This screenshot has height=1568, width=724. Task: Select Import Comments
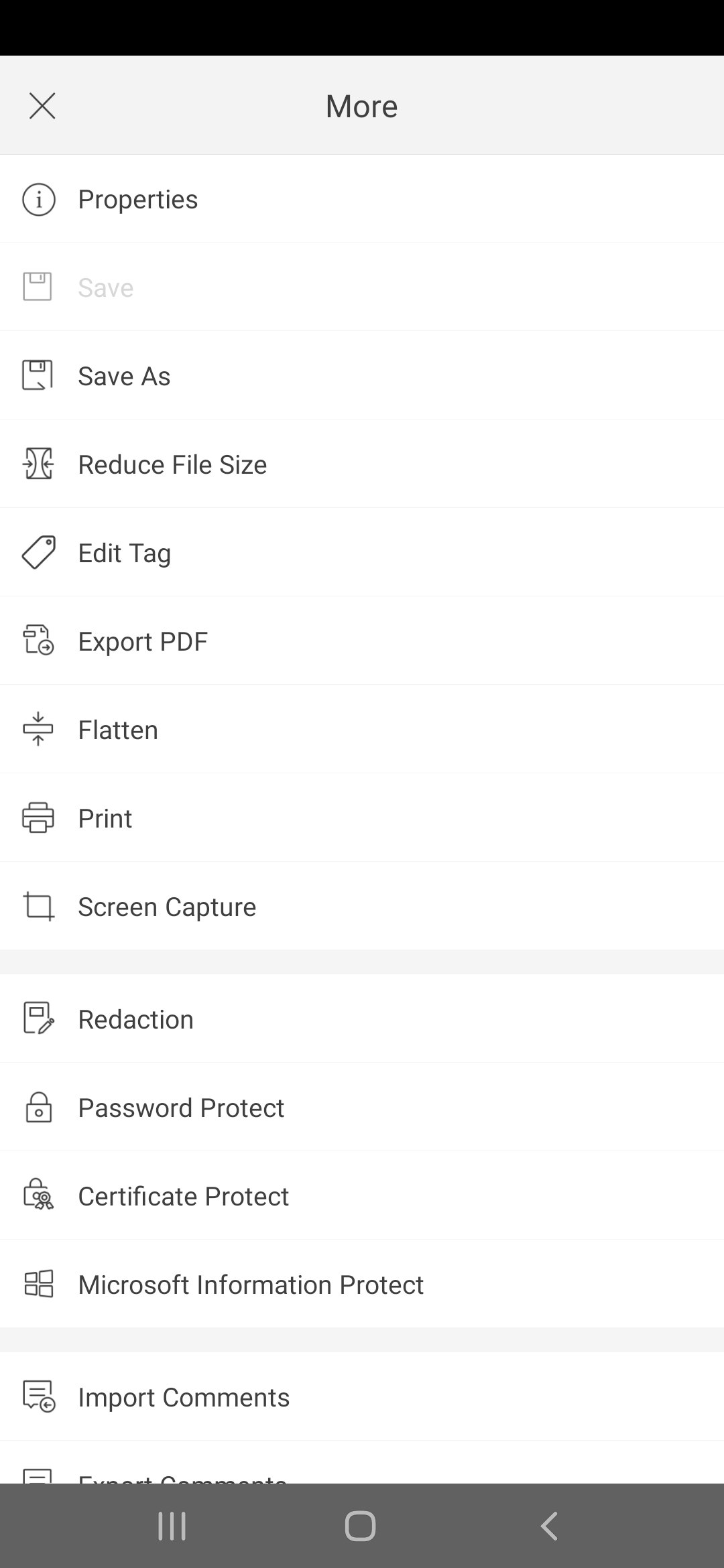coord(362,1396)
